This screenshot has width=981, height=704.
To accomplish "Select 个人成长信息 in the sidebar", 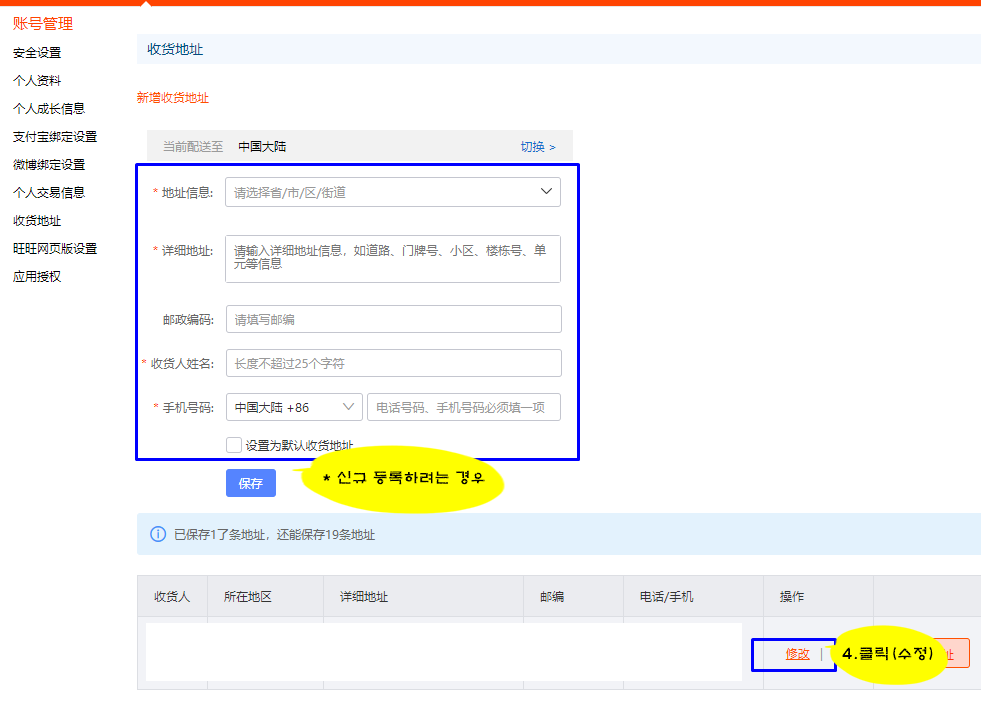I will [x=50, y=108].
